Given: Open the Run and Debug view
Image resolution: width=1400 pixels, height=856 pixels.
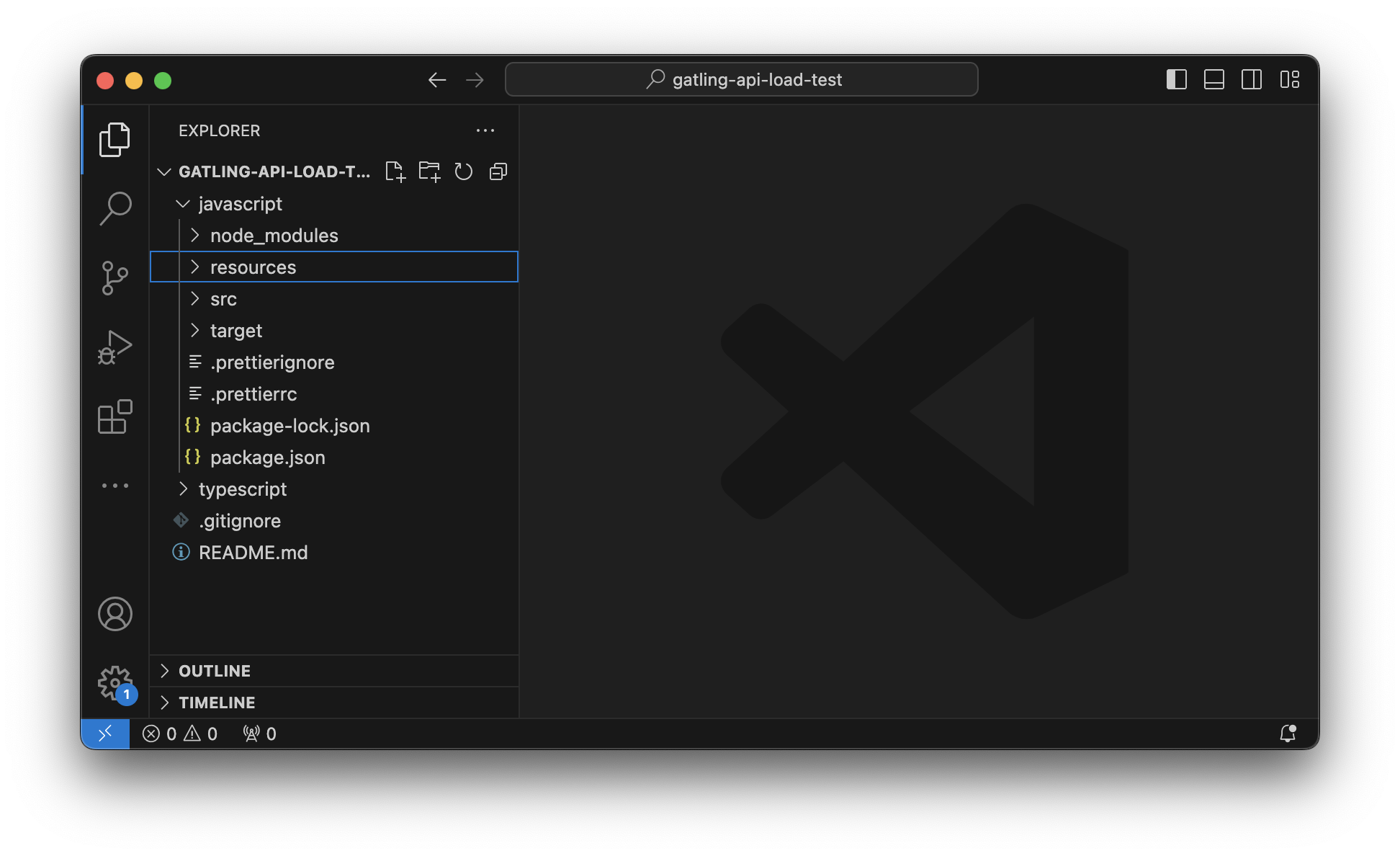Looking at the screenshot, I should pyautogui.click(x=115, y=347).
